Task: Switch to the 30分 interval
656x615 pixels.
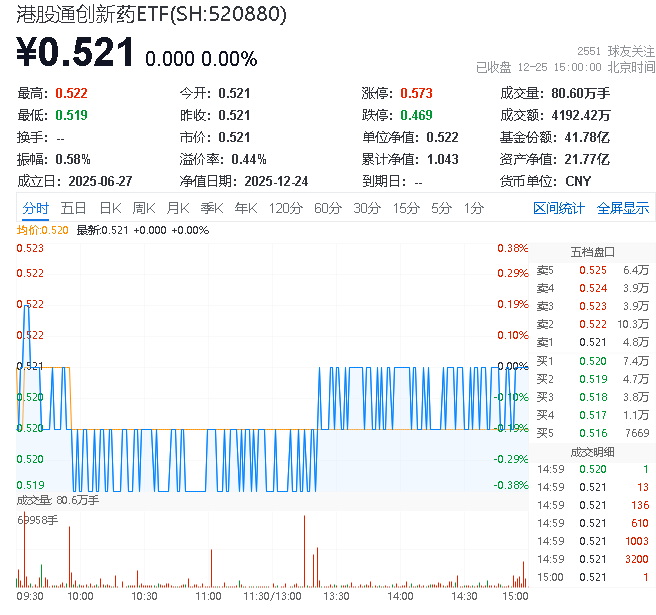Action: tap(367, 208)
